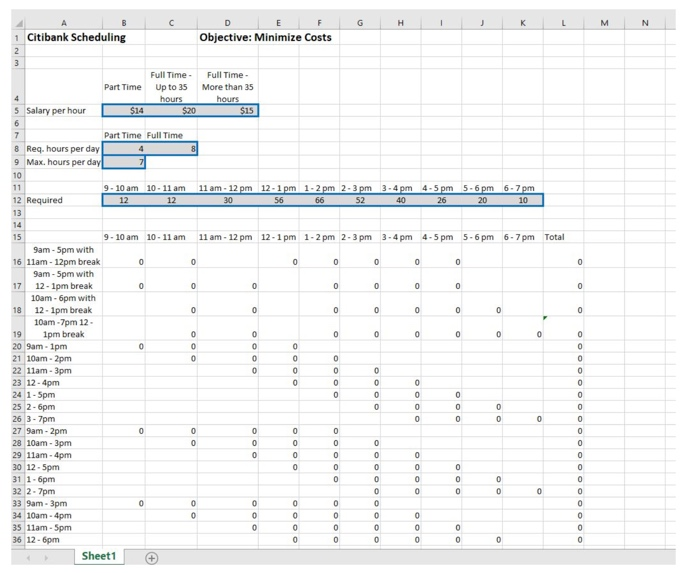The height and width of the screenshot is (573, 686).
Task: Select required value 10 for 6-7pm
Action: tap(523, 200)
